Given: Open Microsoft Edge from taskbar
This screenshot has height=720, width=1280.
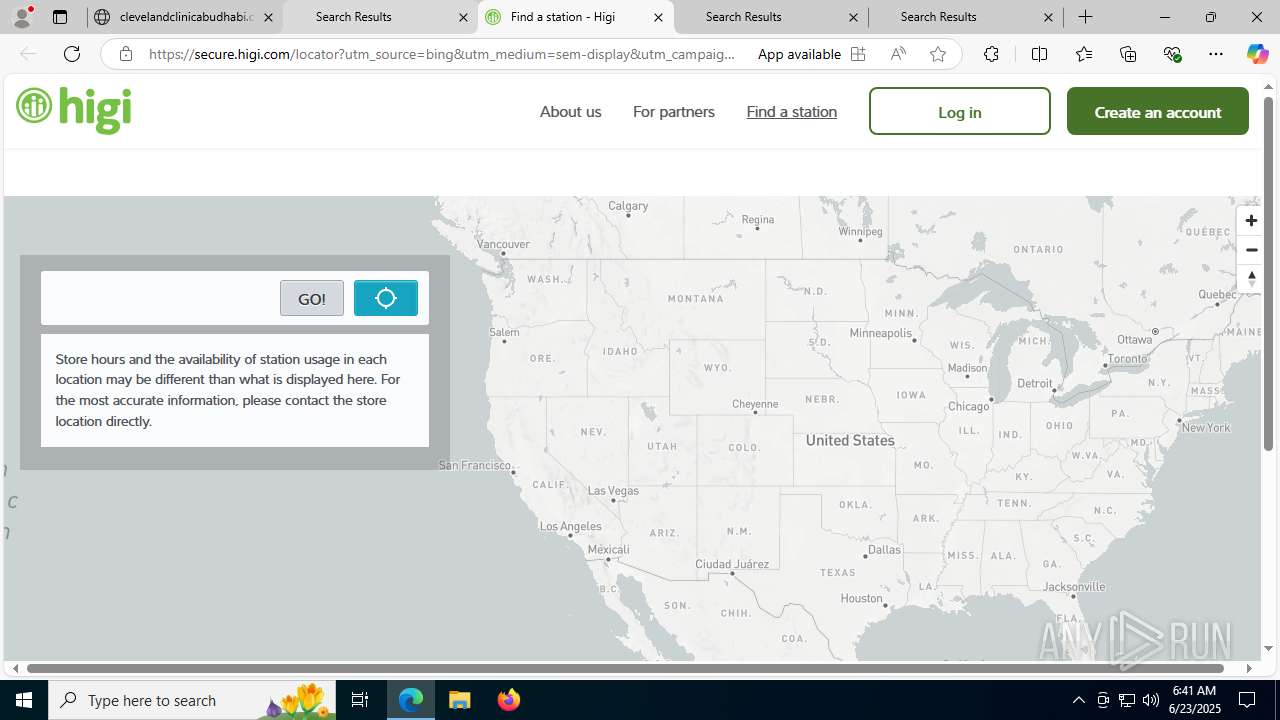Looking at the screenshot, I should [x=411, y=700].
